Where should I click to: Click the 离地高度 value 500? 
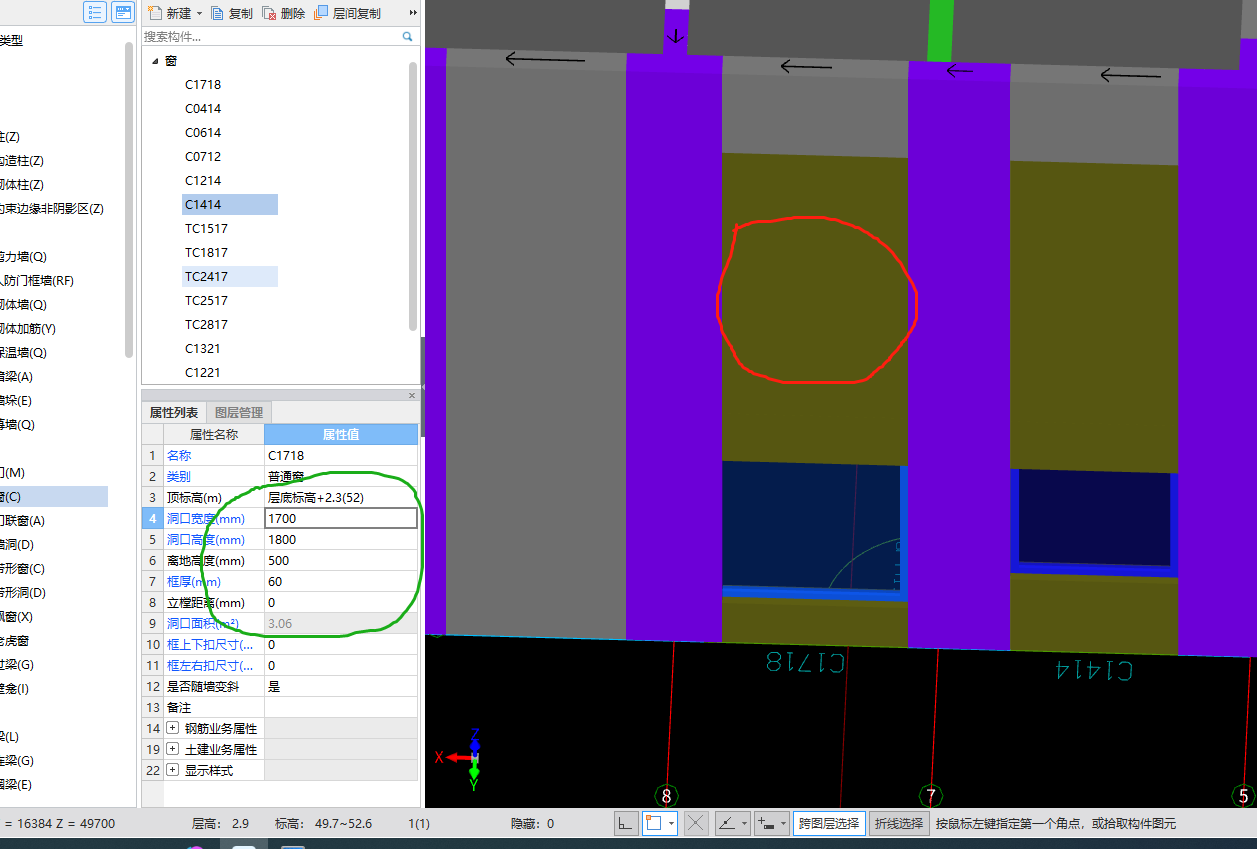pos(341,560)
